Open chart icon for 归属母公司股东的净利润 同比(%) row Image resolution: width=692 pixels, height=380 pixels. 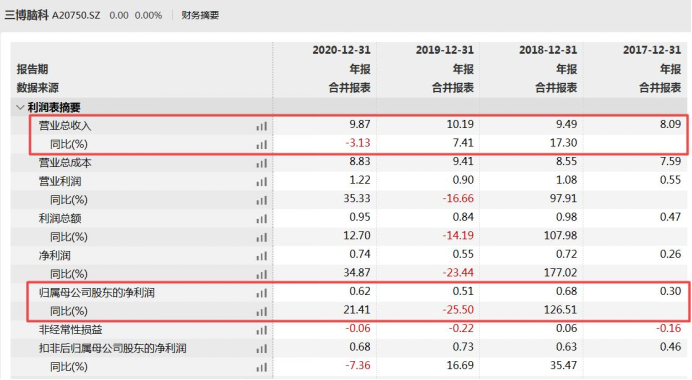tap(262, 312)
